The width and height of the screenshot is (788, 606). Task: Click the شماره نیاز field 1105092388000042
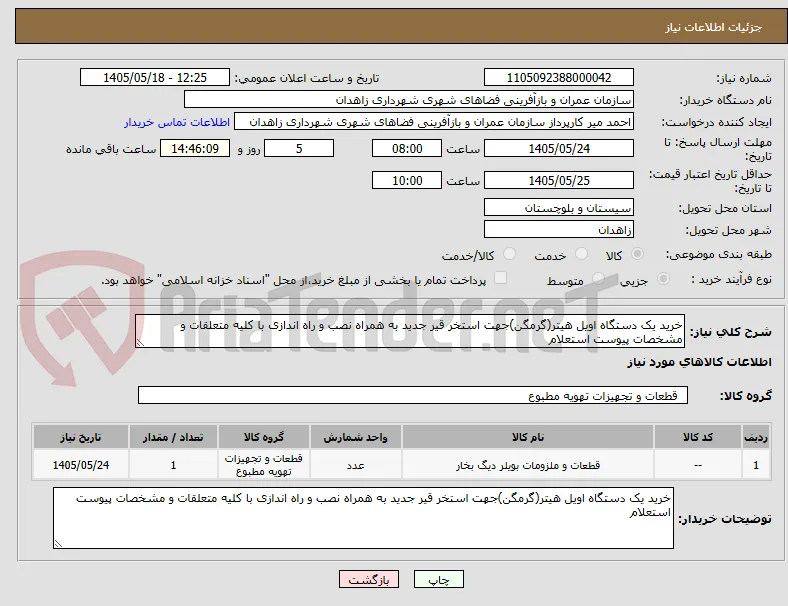[558, 77]
